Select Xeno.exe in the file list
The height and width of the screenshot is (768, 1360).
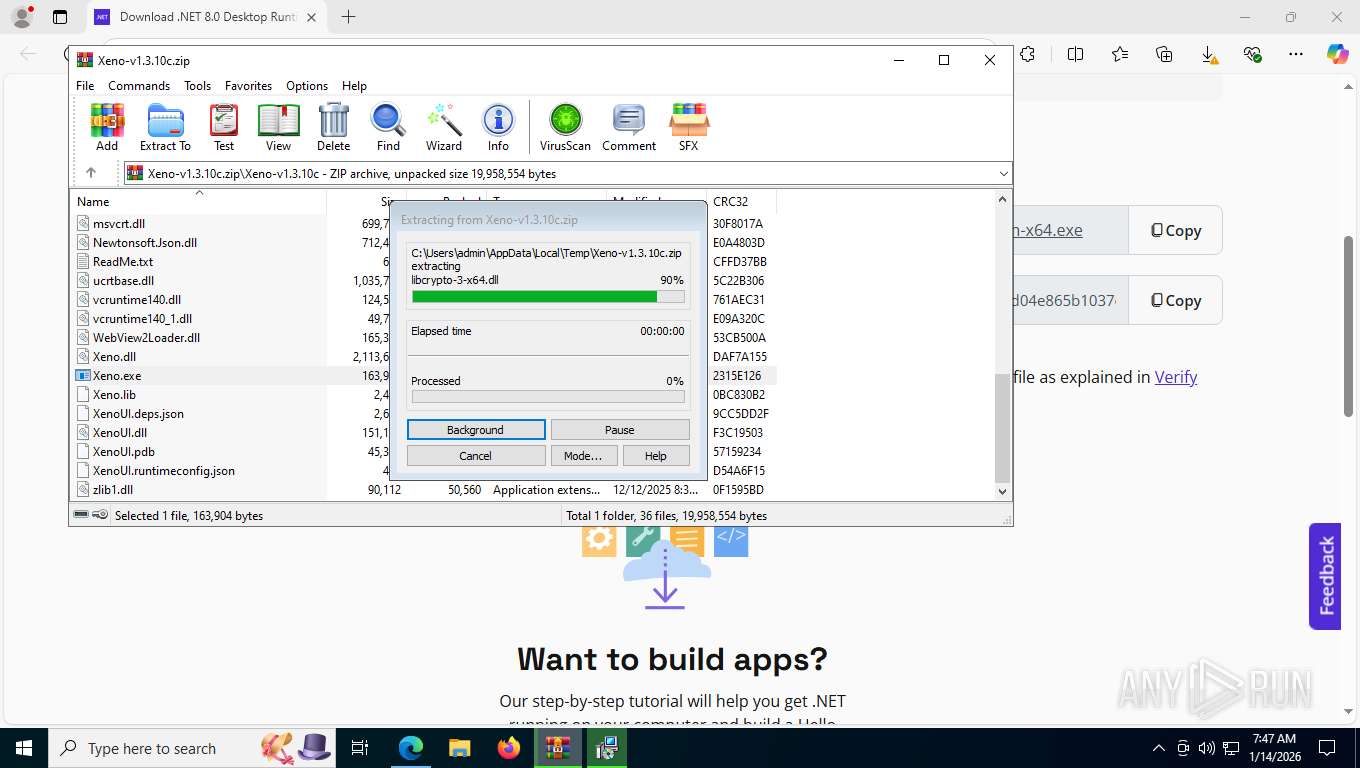[117, 376]
